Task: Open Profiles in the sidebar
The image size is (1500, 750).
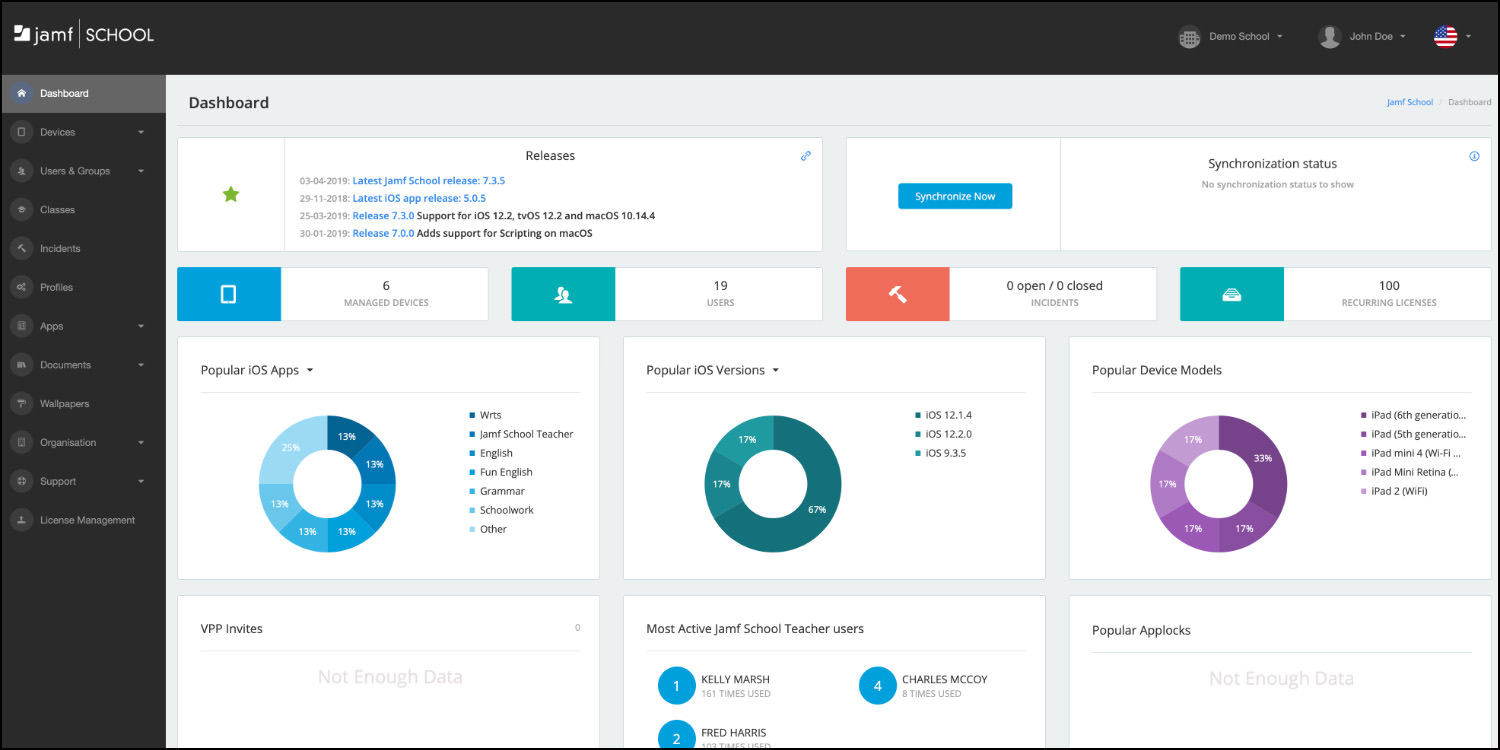Action: (x=83, y=287)
